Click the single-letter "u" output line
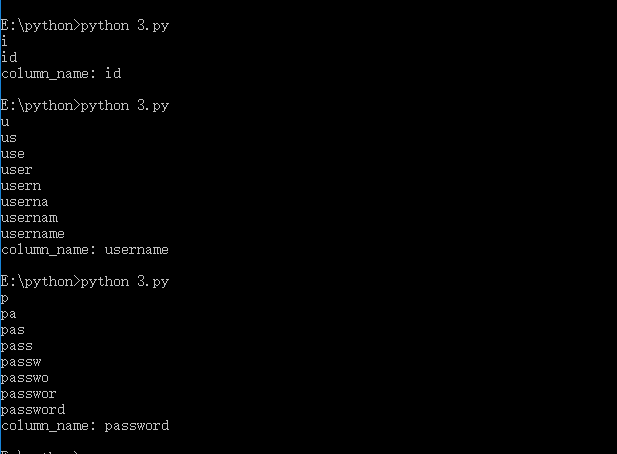This screenshot has width=617, height=454. click(x=5, y=121)
